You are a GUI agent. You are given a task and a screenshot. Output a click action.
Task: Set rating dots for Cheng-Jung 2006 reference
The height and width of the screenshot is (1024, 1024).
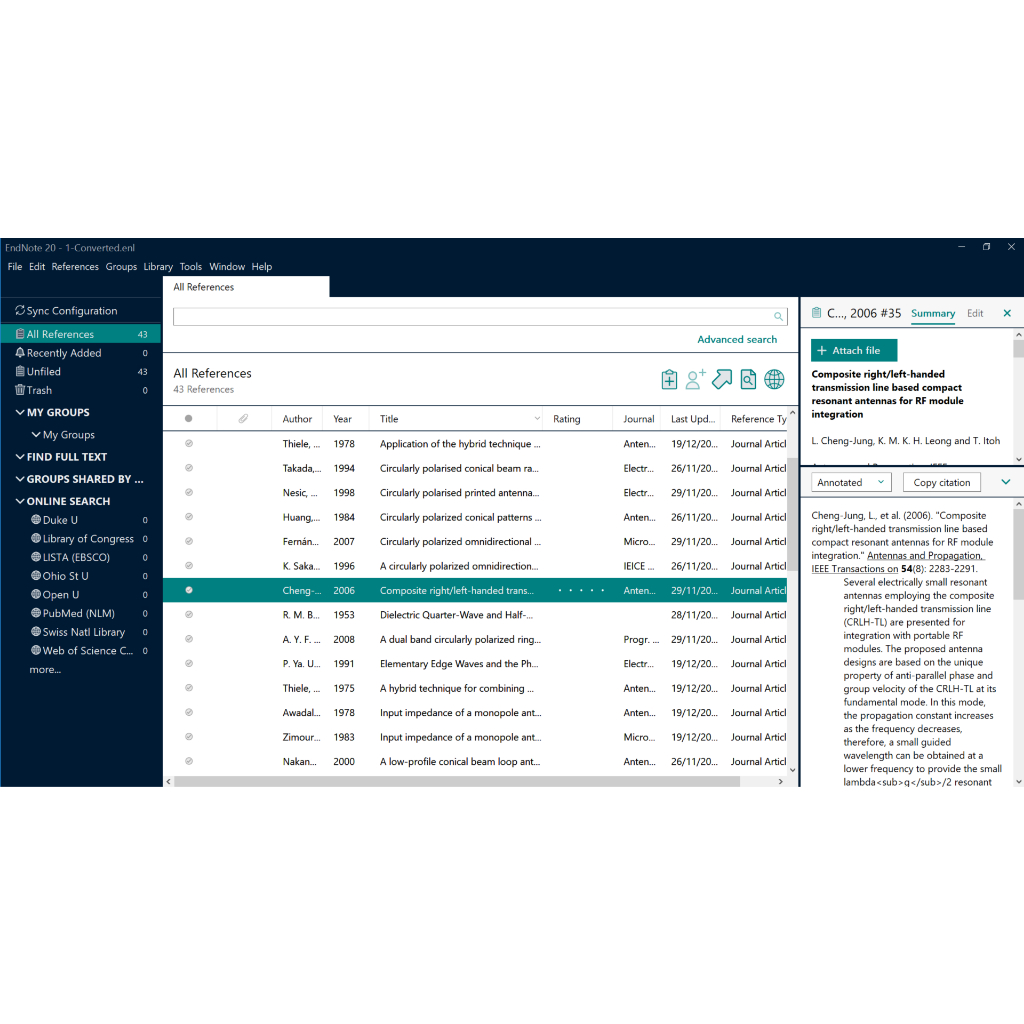pos(581,591)
